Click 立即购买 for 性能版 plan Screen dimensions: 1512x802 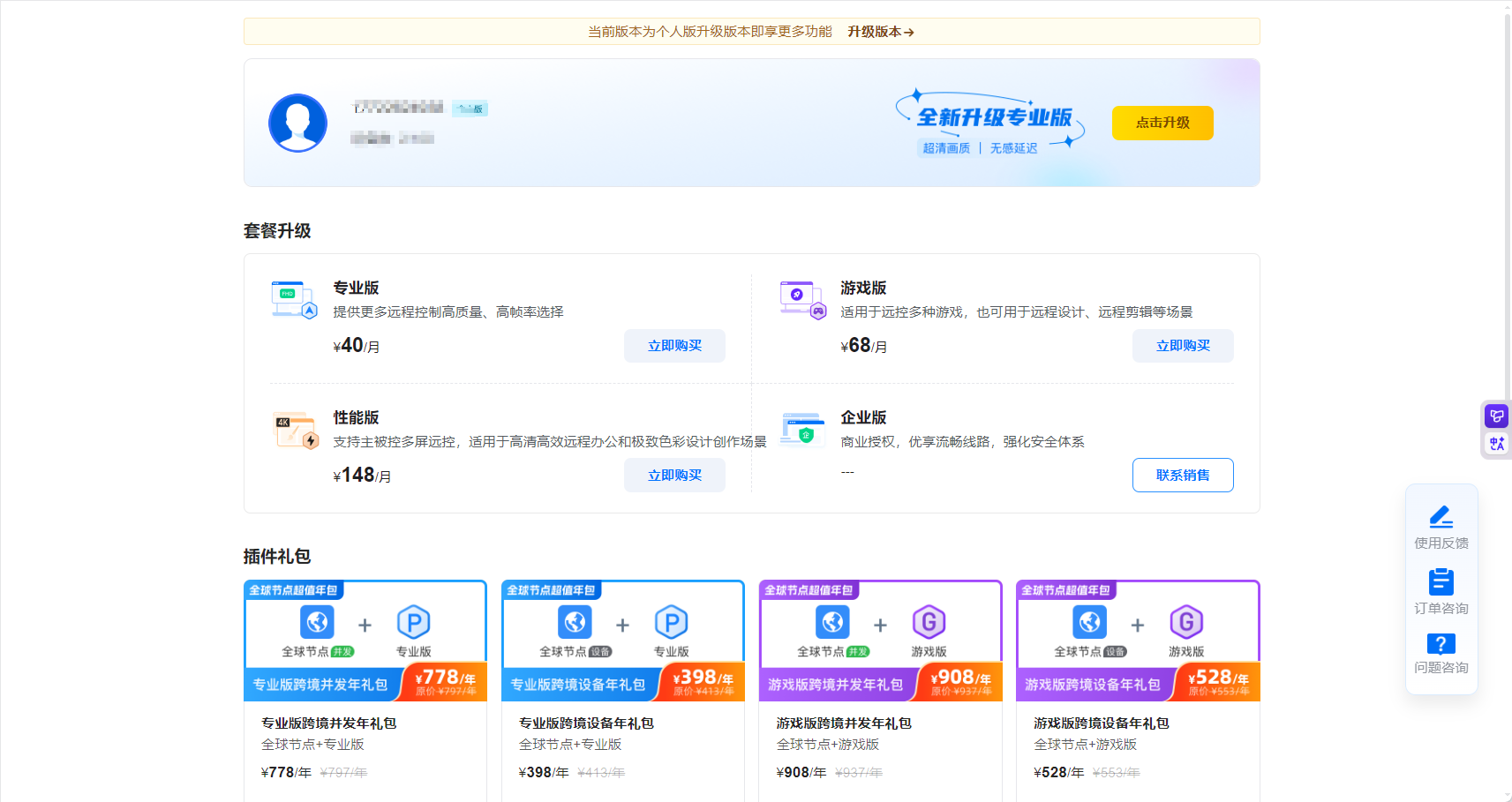[674, 475]
